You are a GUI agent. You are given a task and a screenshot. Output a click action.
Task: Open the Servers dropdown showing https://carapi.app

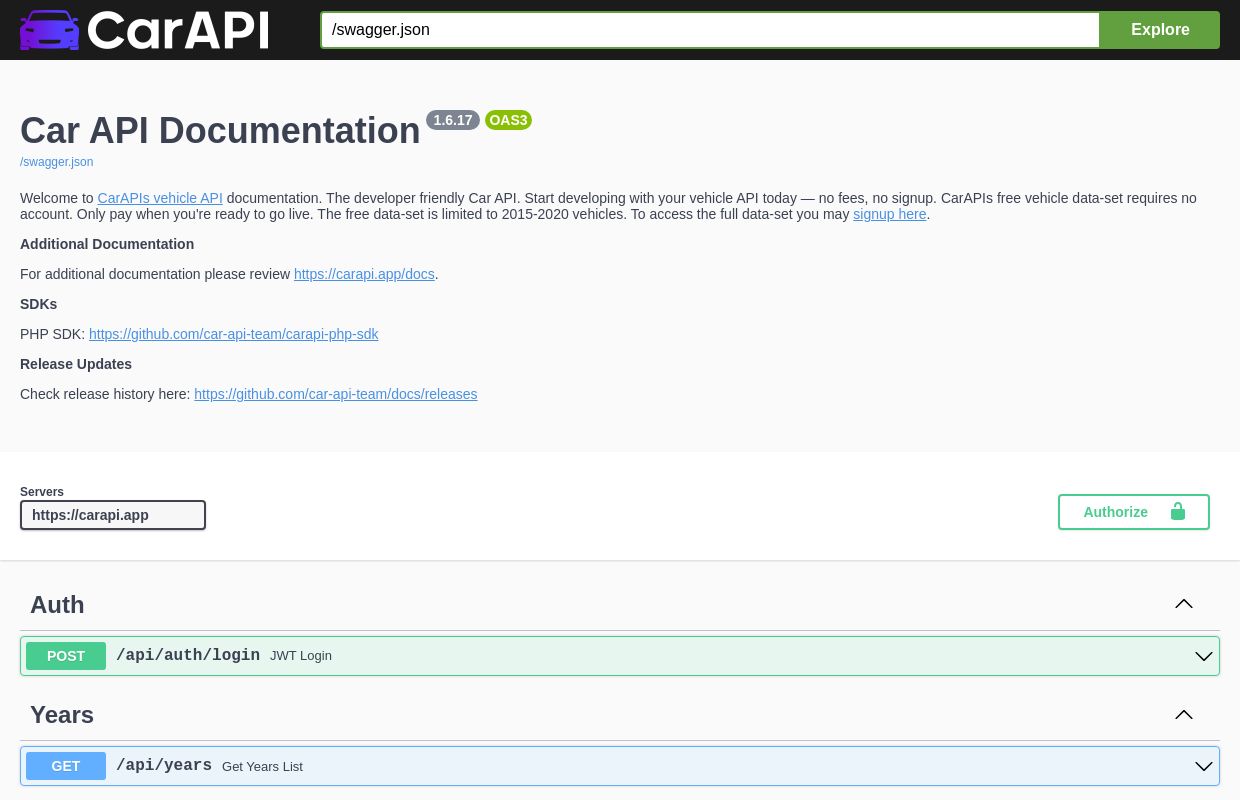coord(113,515)
